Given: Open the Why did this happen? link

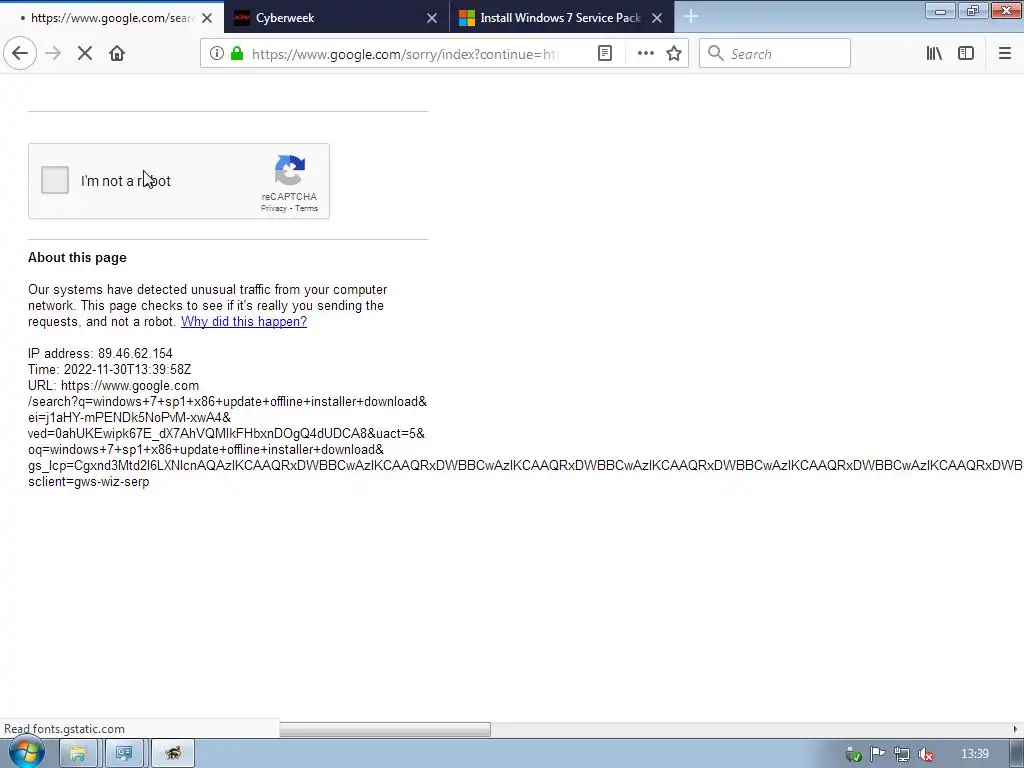Looking at the screenshot, I should [244, 321].
